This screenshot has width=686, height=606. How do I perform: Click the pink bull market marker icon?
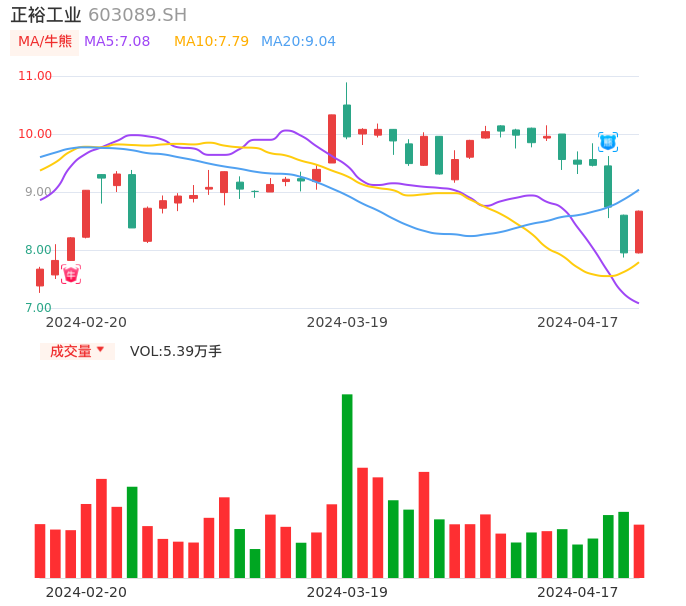[x=70, y=274]
